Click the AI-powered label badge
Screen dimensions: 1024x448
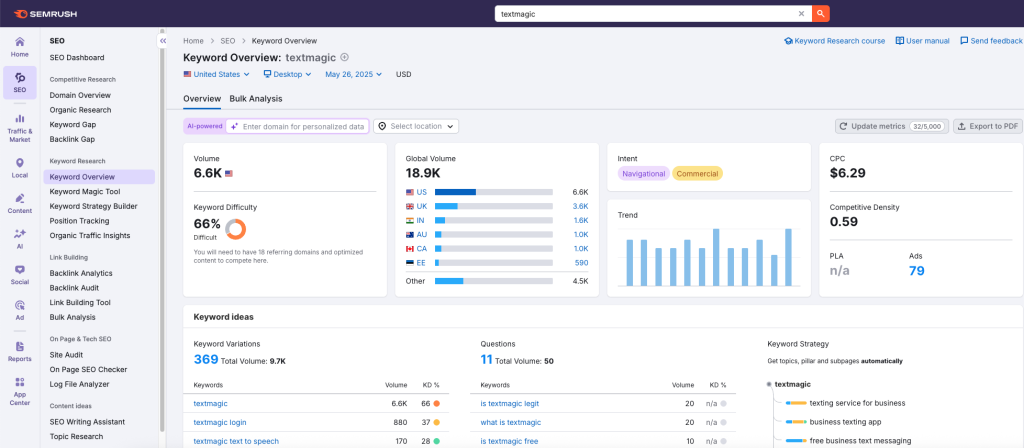pyautogui.click(x=204, y=126)
